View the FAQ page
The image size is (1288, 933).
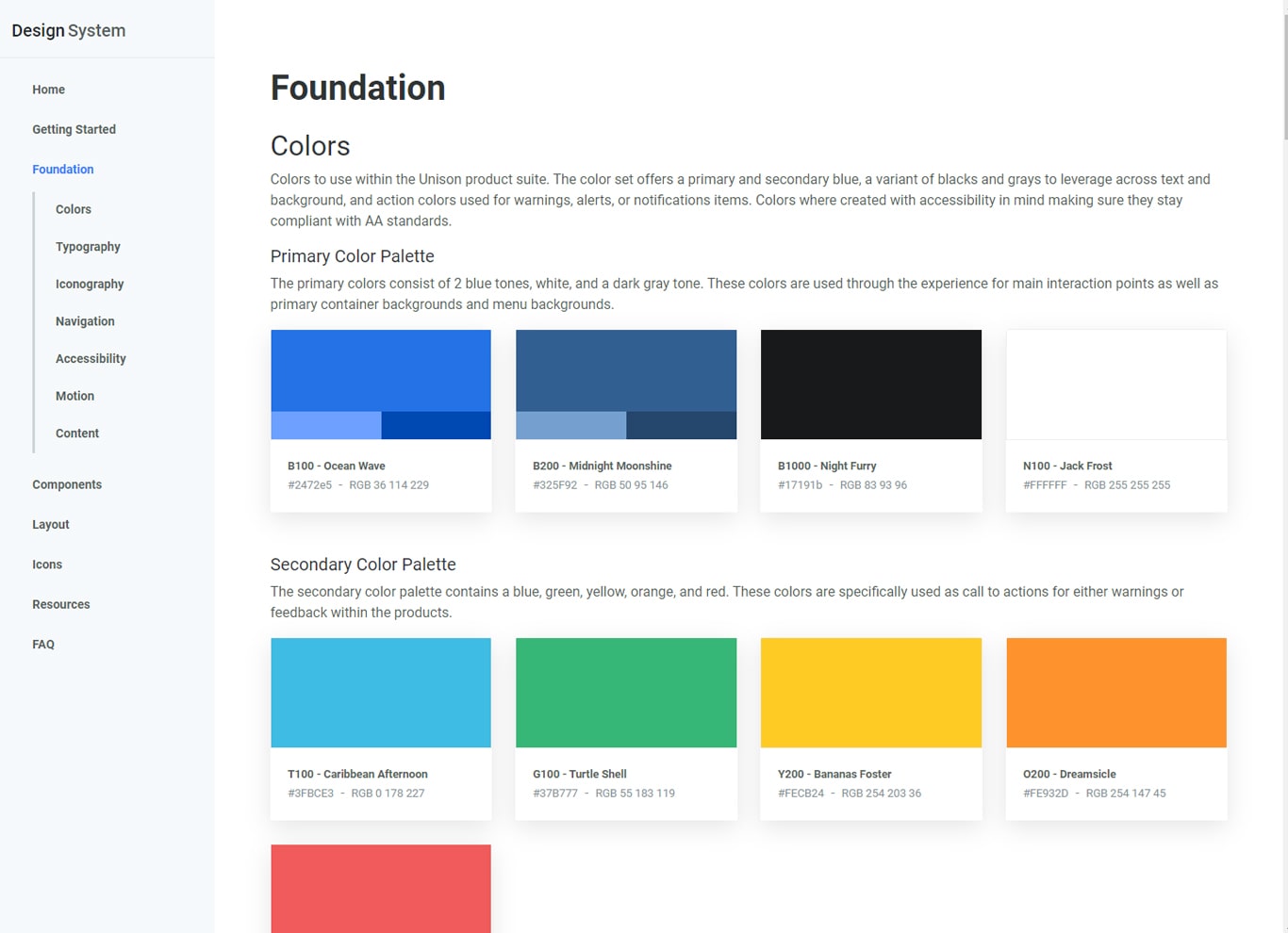pyautogui.click(x=43, y=644)
